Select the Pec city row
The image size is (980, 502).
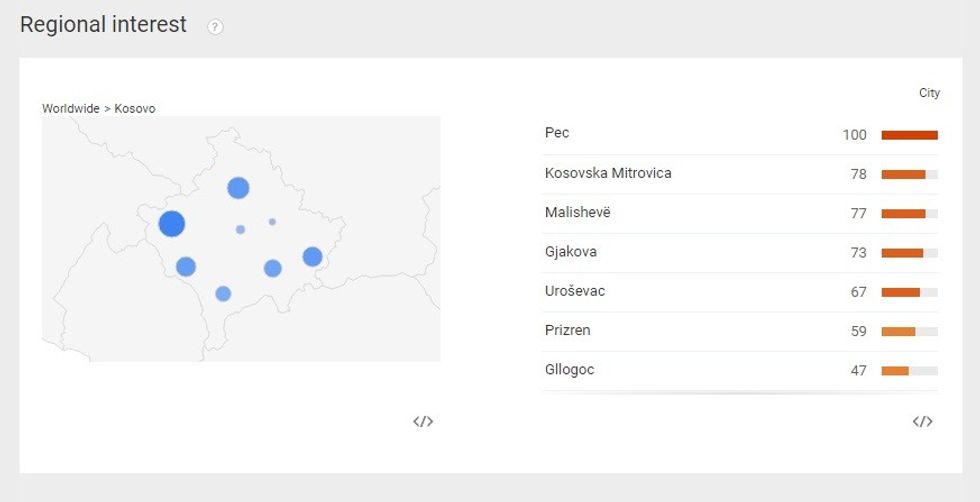point(741,135)
